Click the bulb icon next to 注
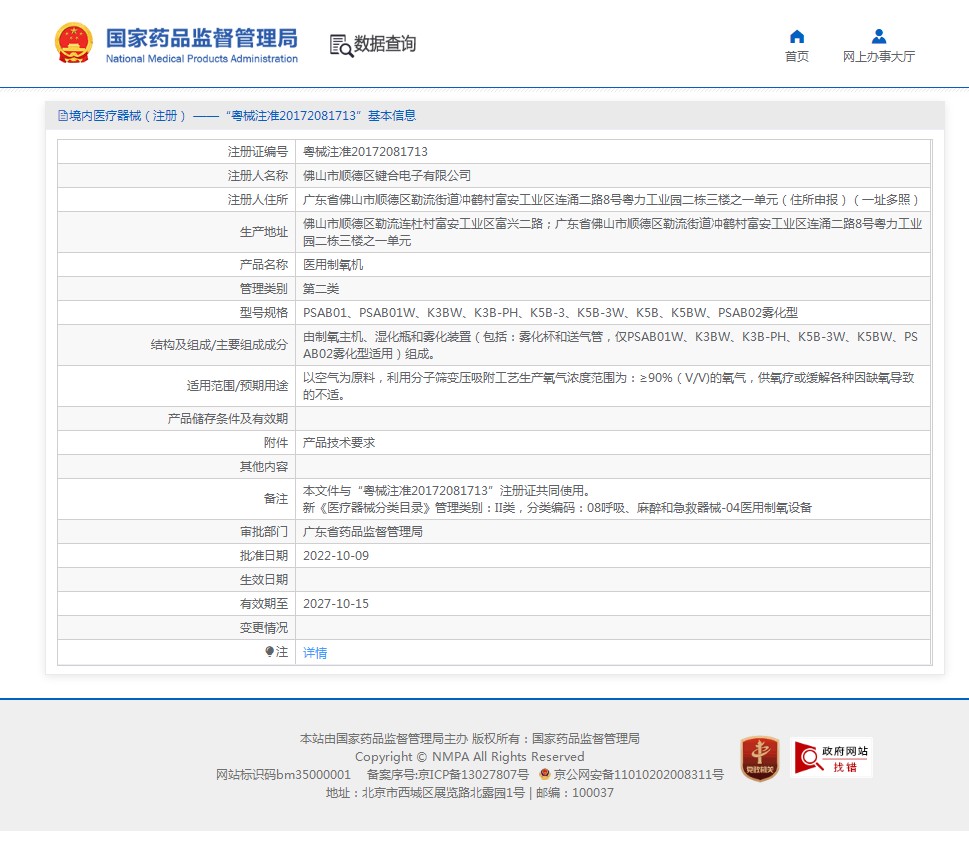Screen dimensions: 969x850 click(269, 651)
